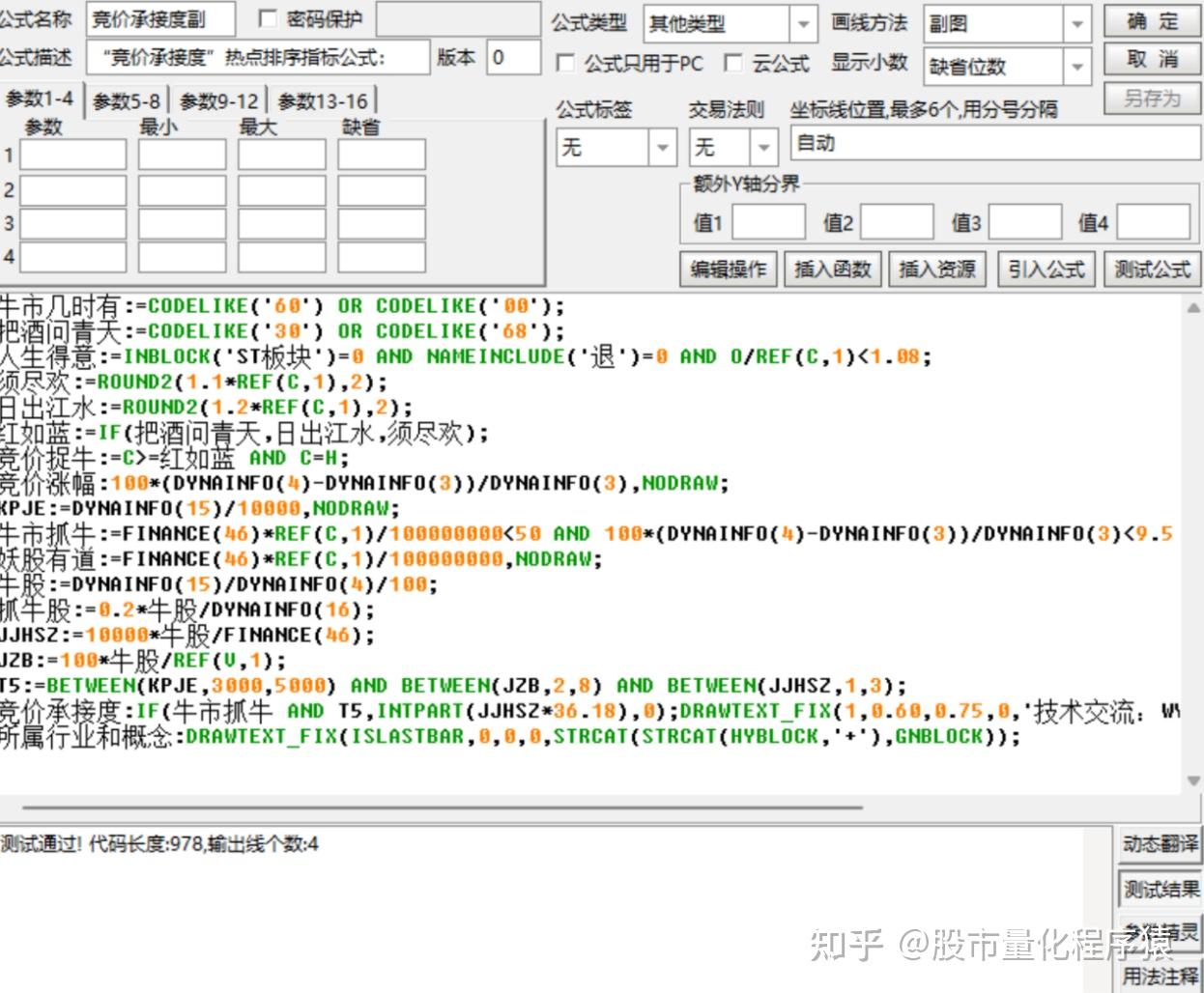Click the 所属行业和概念 code line
Viewport: 1204px width, 993px height.
click(x=510, y=737)
